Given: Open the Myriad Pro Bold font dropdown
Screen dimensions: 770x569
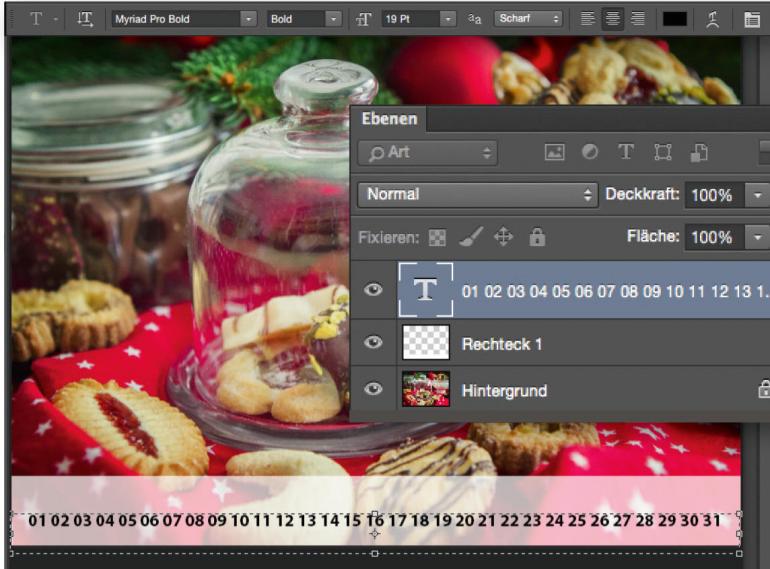Looking at the screenshot, I should [248, 19].
